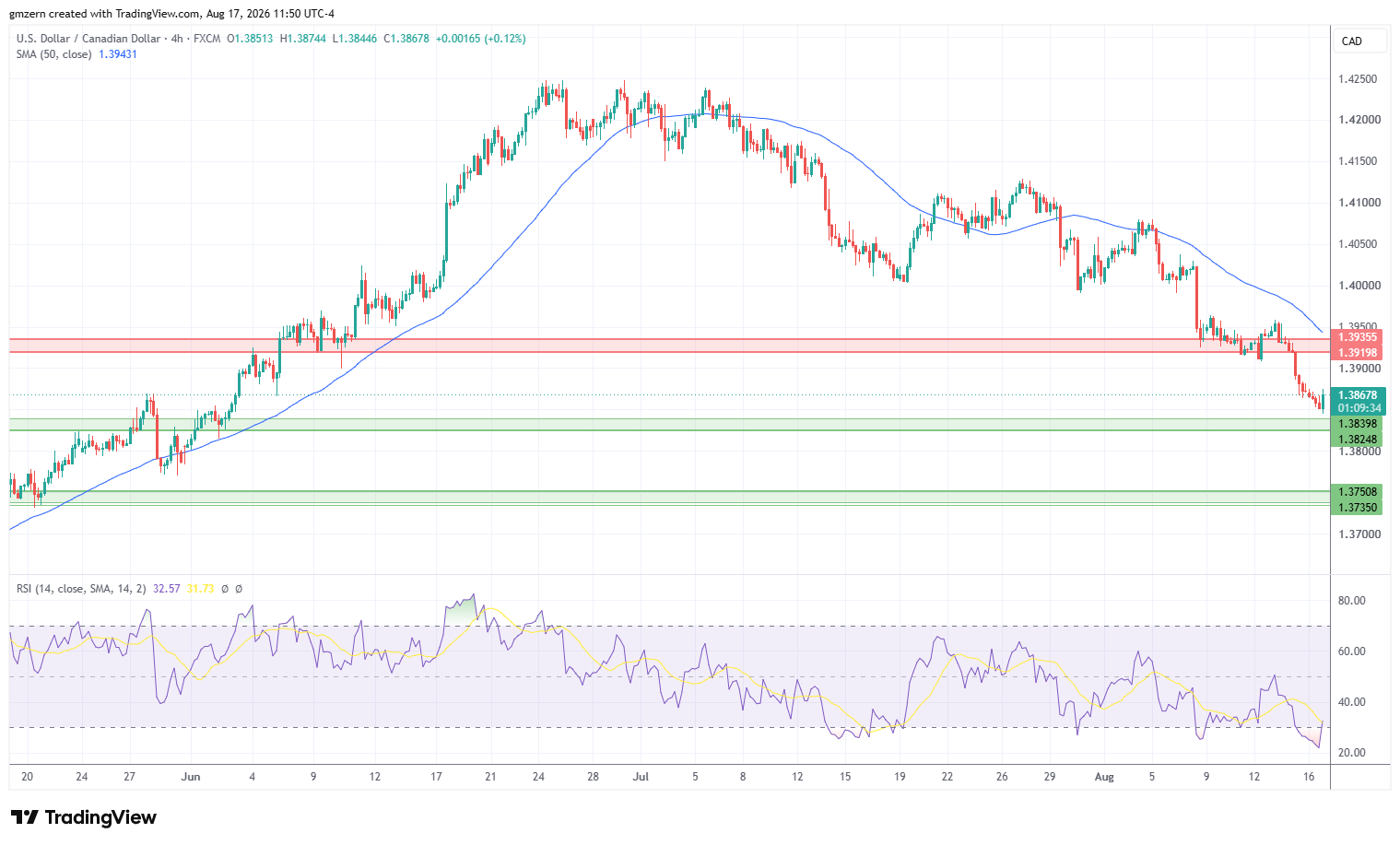The width and height of the screenshot is (1400, 845).
Task: Click the SMA (50, close) indicator legend
Action: [53, 54]
